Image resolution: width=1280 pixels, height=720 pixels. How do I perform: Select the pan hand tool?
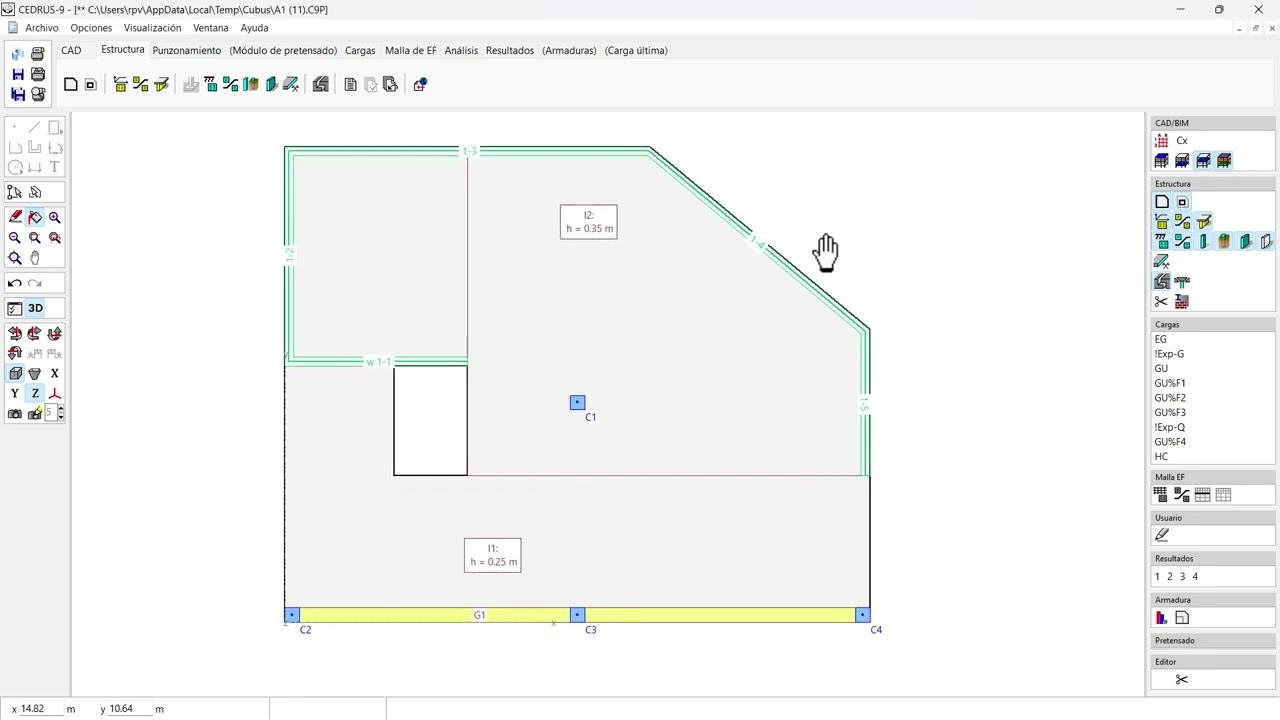(x=35, y=258)
